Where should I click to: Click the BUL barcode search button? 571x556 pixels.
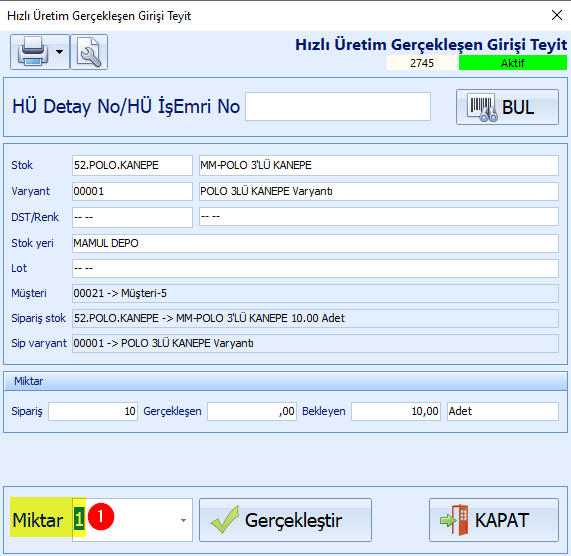[x=507, y=107]
